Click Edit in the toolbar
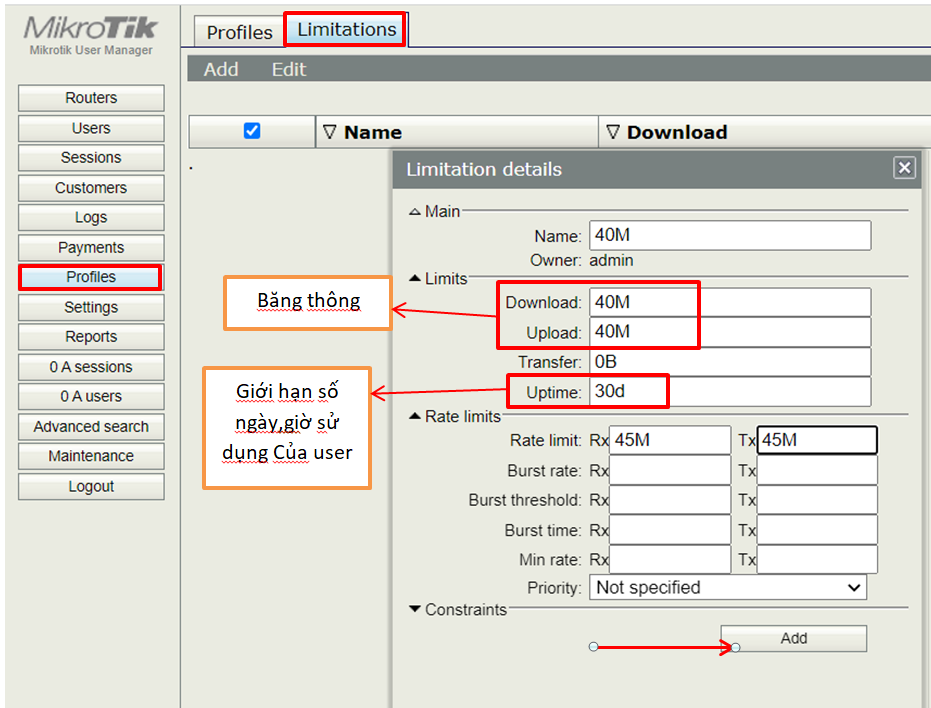The height and width of the screenshot is (708, 931). [289, 69]
